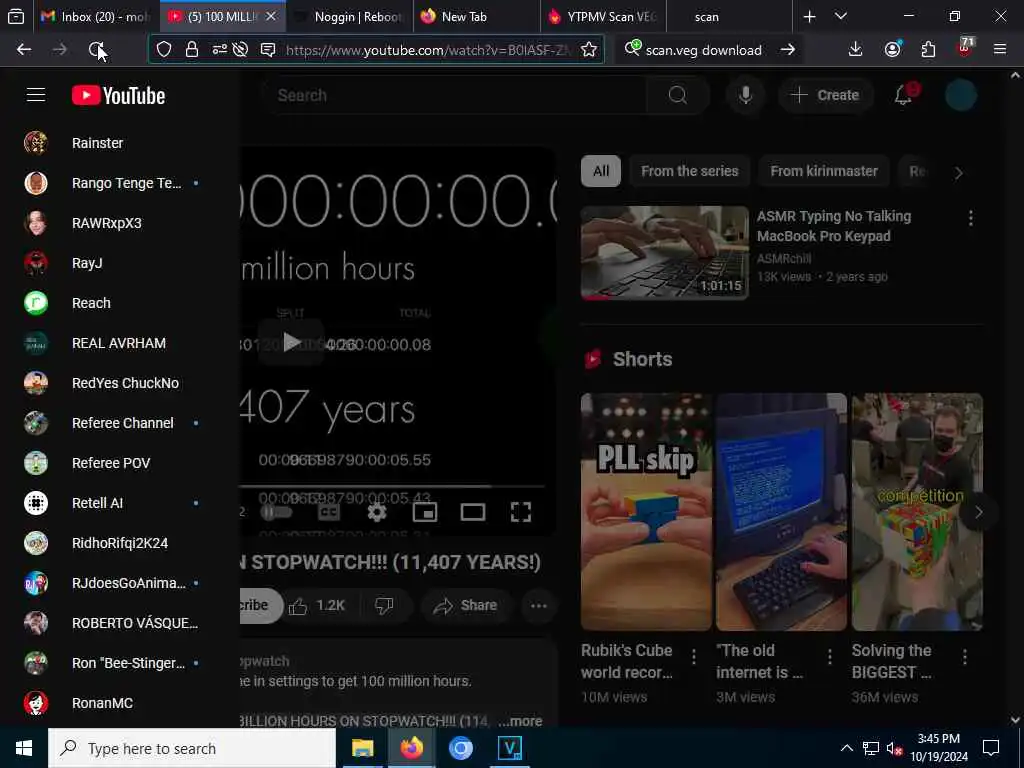Open Firefox downloads panel
Image resolution: width=1024 pixels, height=768 pixels.
click(856, 49)
